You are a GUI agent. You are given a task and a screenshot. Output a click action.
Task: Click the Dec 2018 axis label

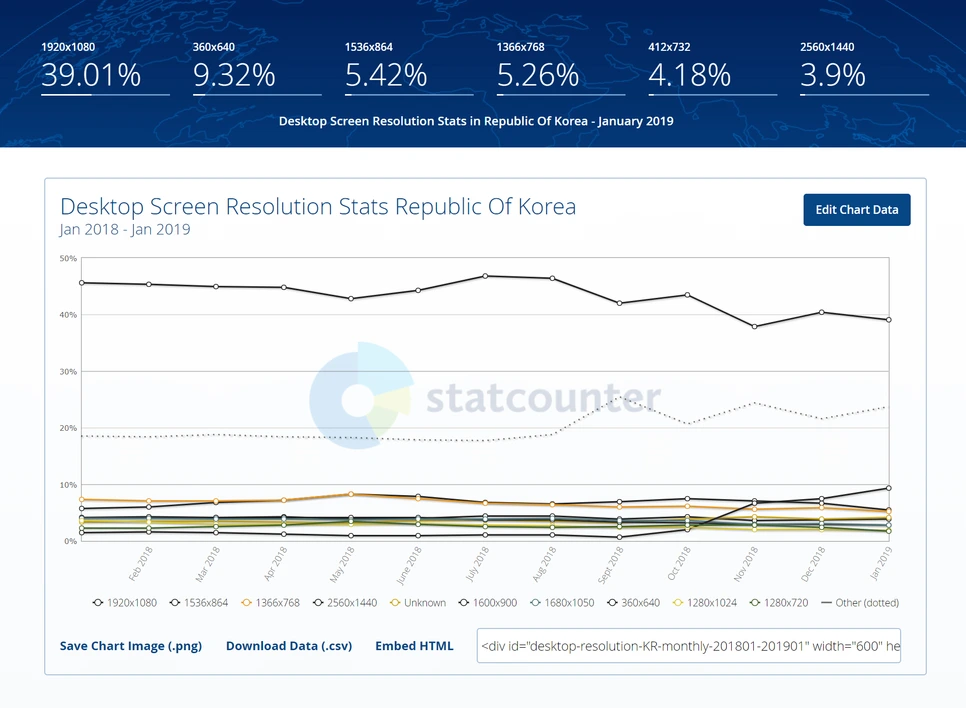(813, 564)
